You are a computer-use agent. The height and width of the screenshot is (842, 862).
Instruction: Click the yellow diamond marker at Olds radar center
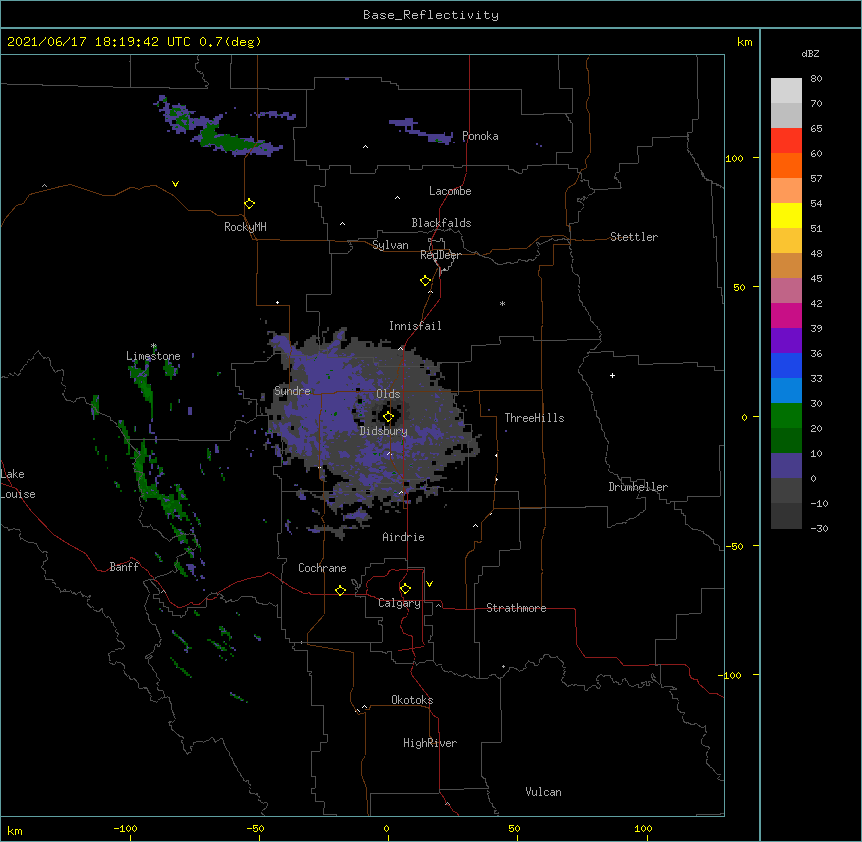point(388,417)
